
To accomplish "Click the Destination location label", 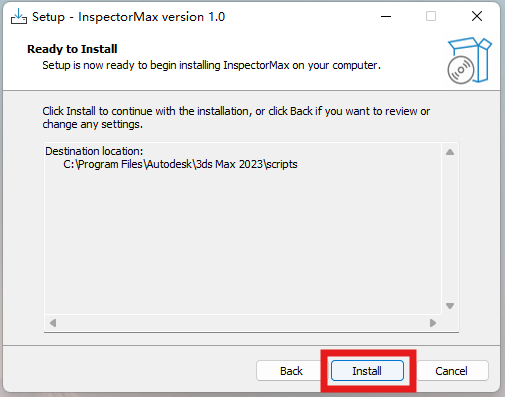I will pos(94,151).
